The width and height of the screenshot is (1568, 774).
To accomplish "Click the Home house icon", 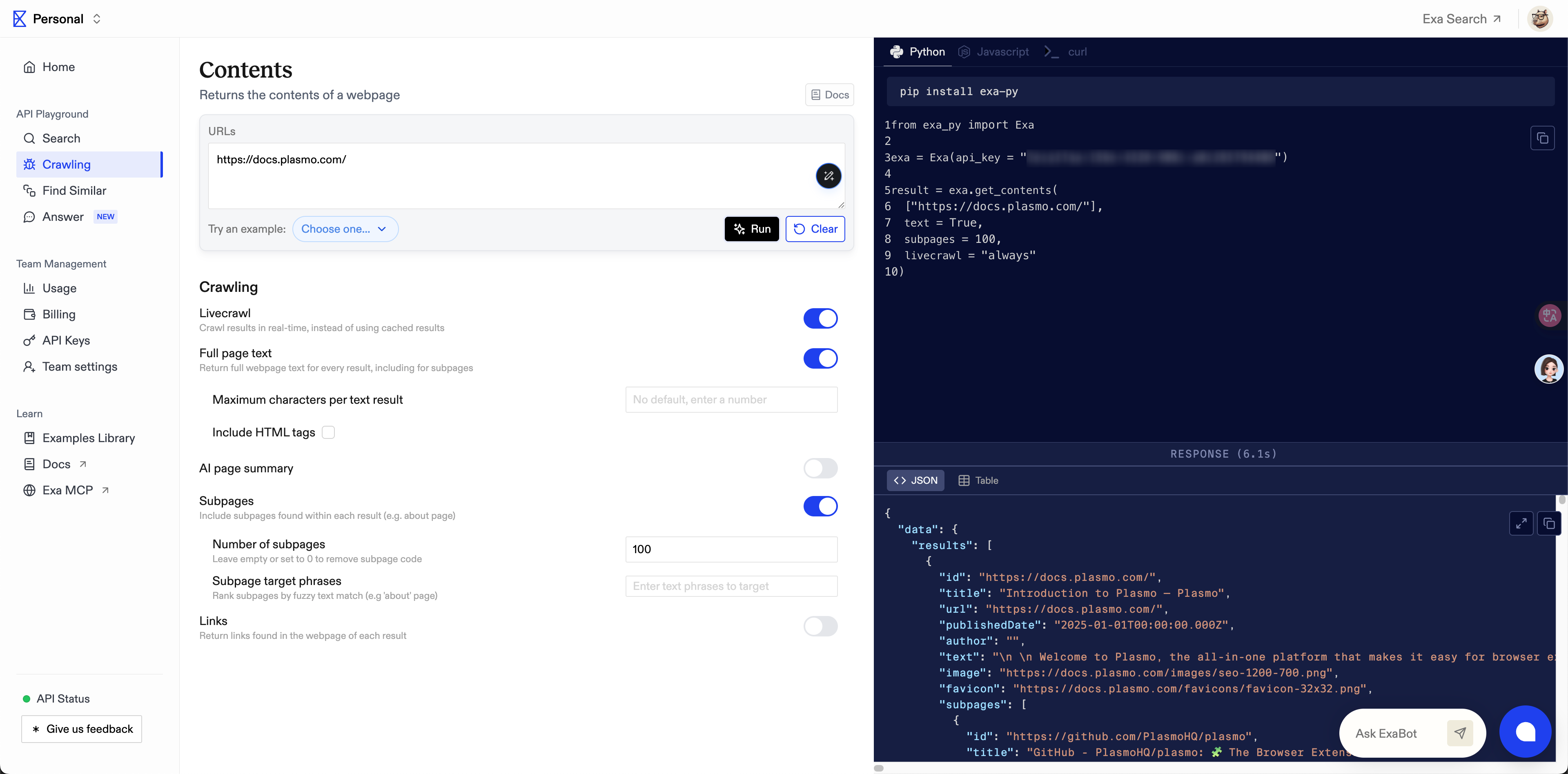I will [29, 67].
